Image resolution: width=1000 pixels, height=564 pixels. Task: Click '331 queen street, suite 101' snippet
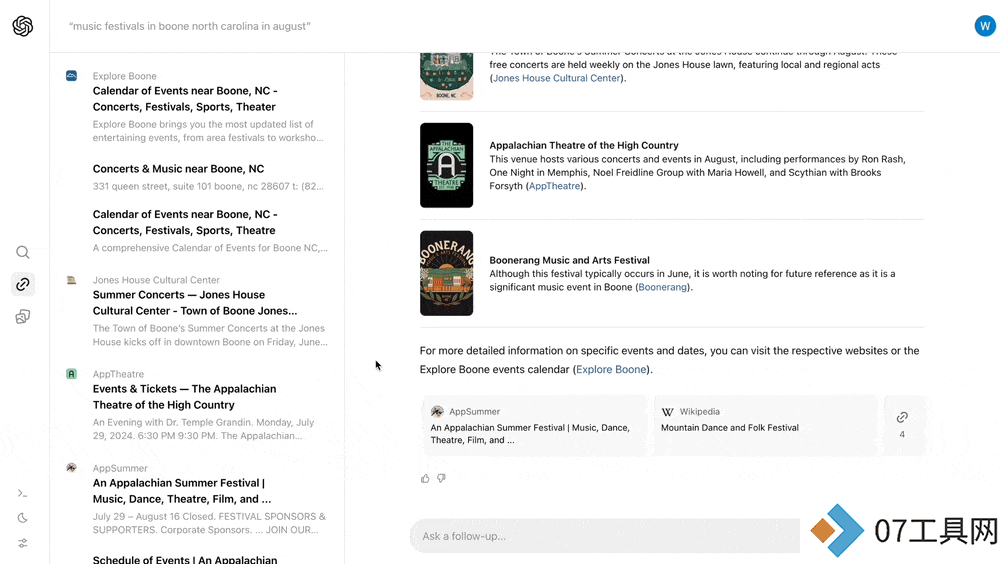tap(208, 186)
